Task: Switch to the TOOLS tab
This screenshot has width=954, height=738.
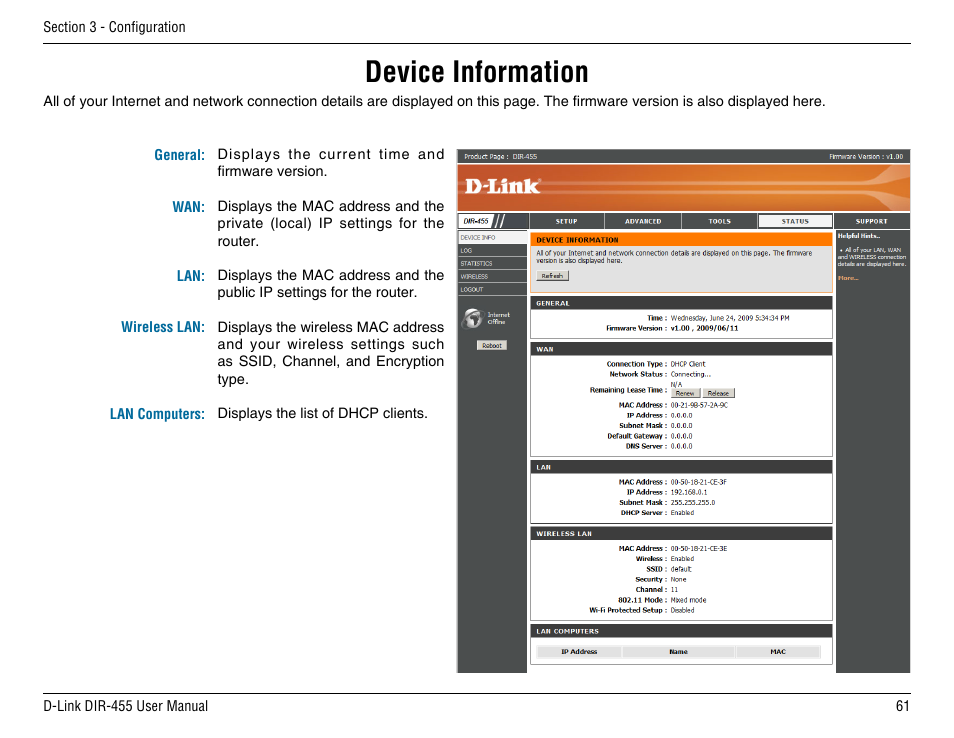Action: pos(719,221)
